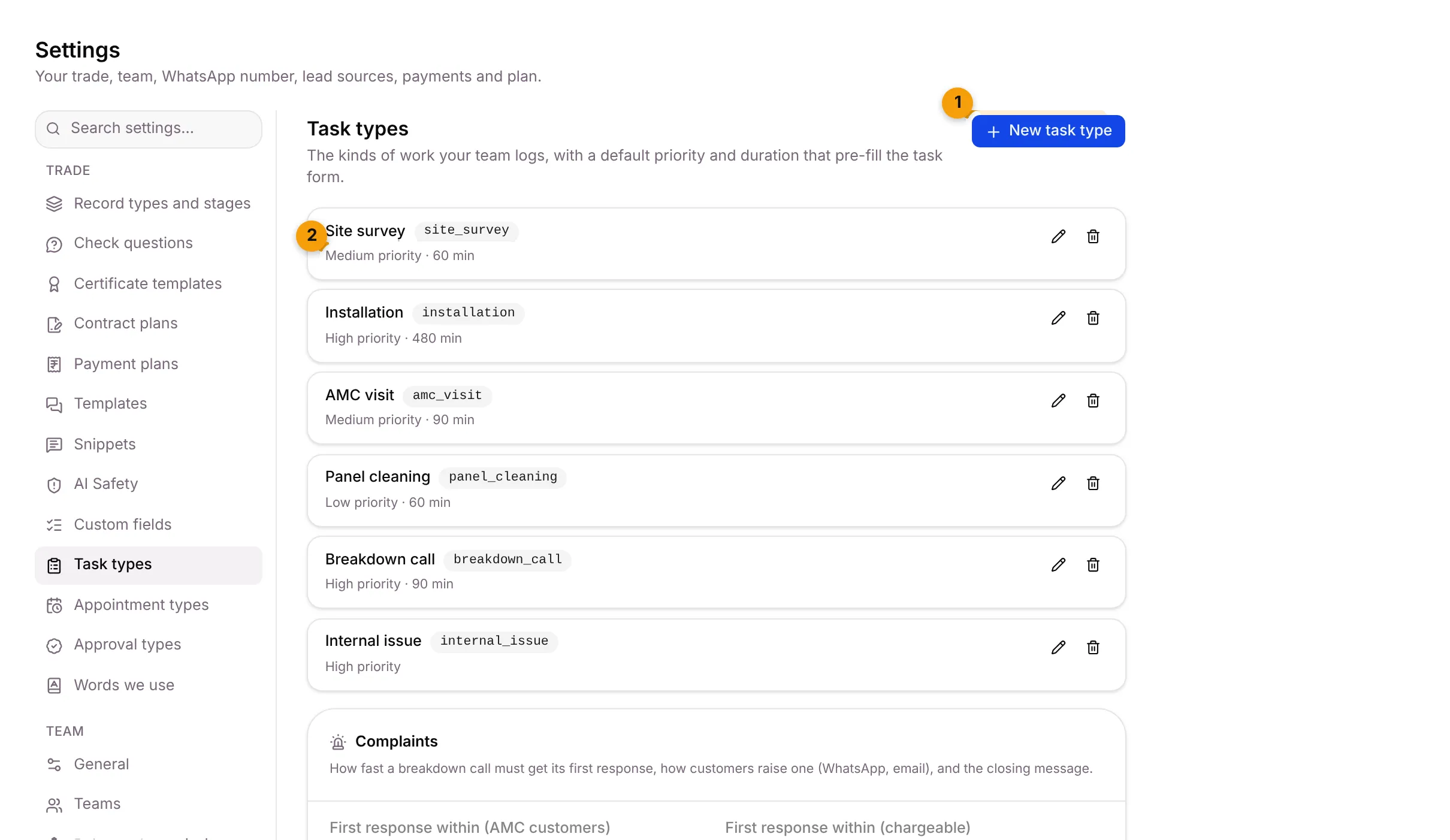Edit the Site survey task type
This screenshot has height=840, width=1450.
1058,237
